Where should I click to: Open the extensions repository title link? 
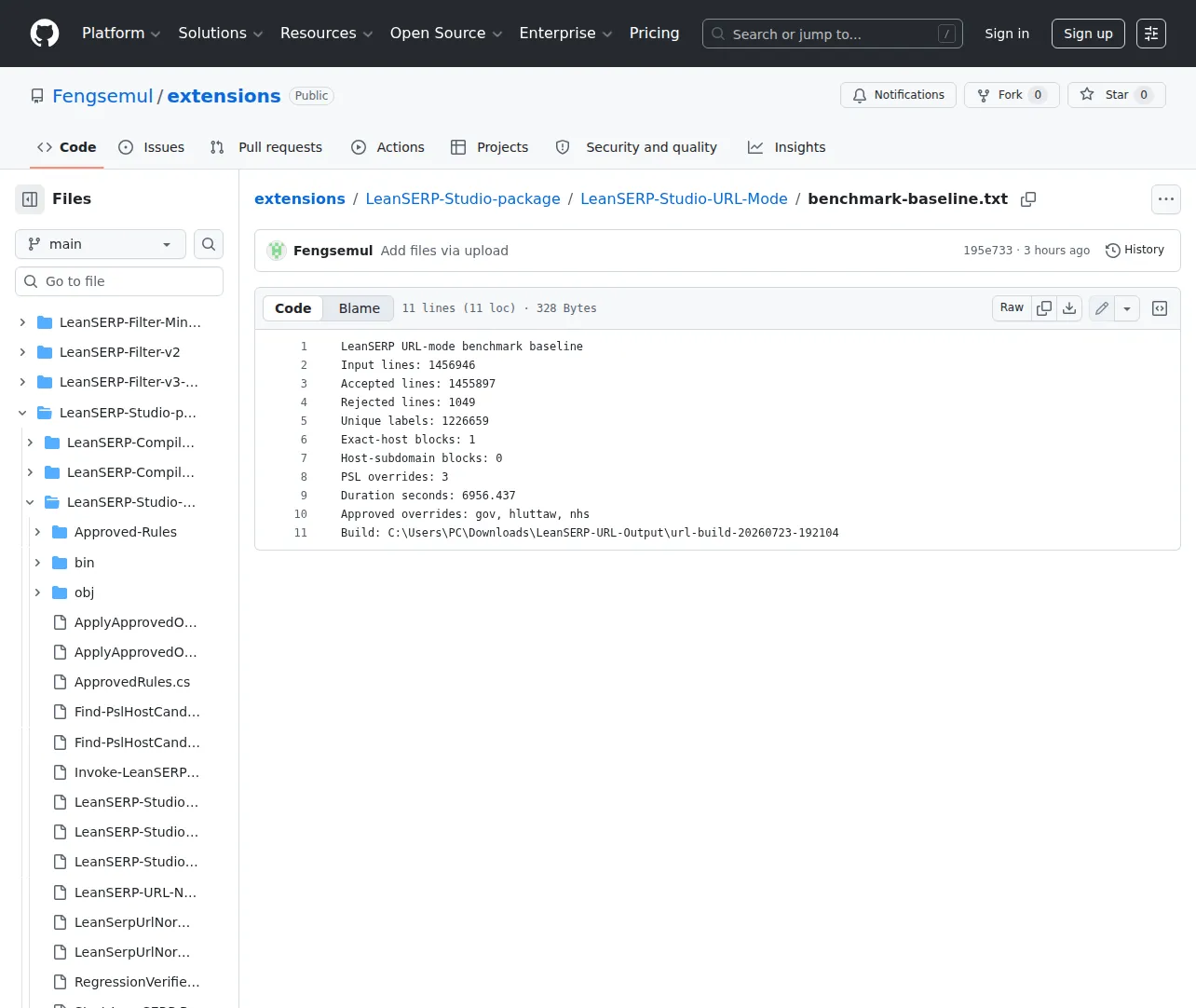224,96
